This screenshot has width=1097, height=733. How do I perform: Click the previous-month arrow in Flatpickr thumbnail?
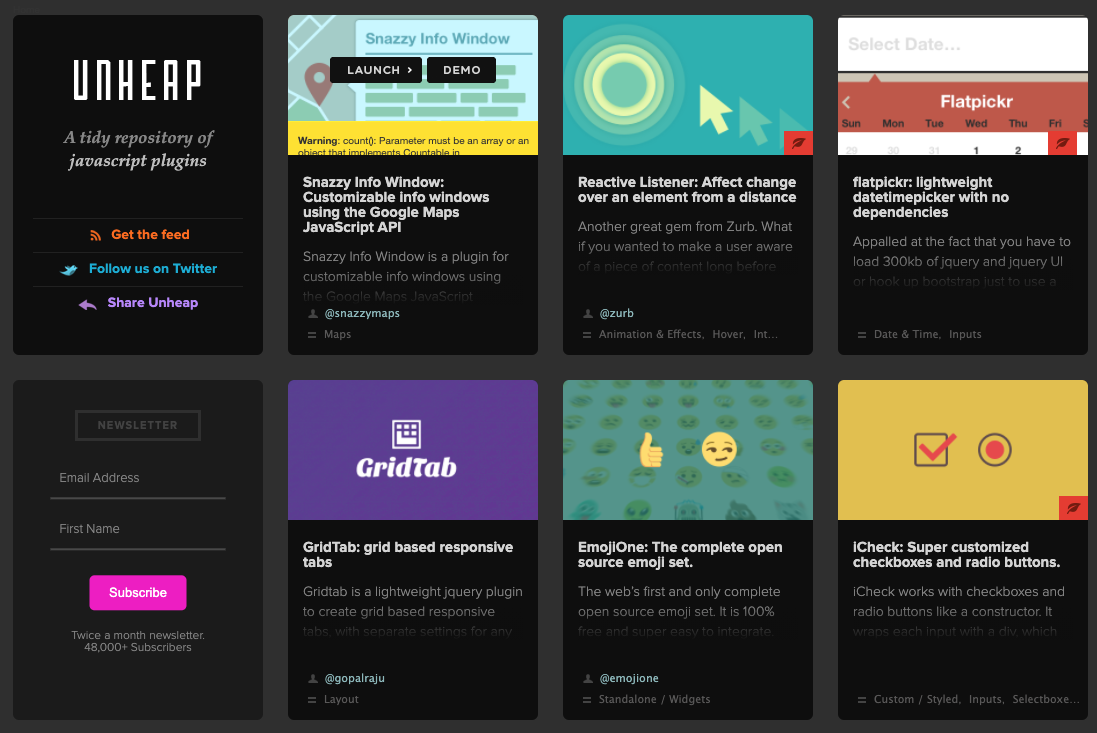point(847,102)
